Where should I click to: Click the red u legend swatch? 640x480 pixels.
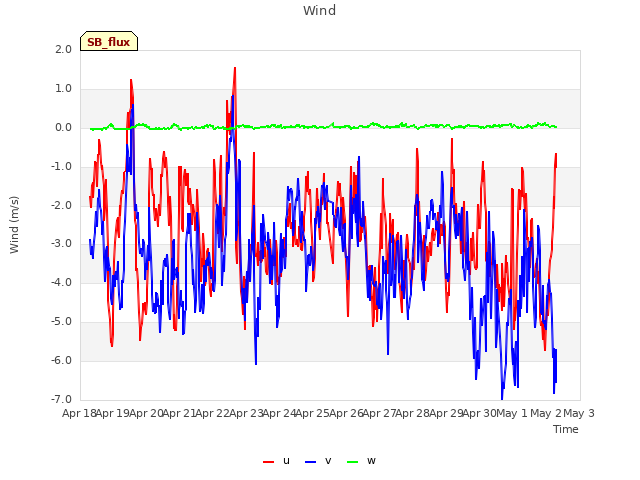(269, 462)
